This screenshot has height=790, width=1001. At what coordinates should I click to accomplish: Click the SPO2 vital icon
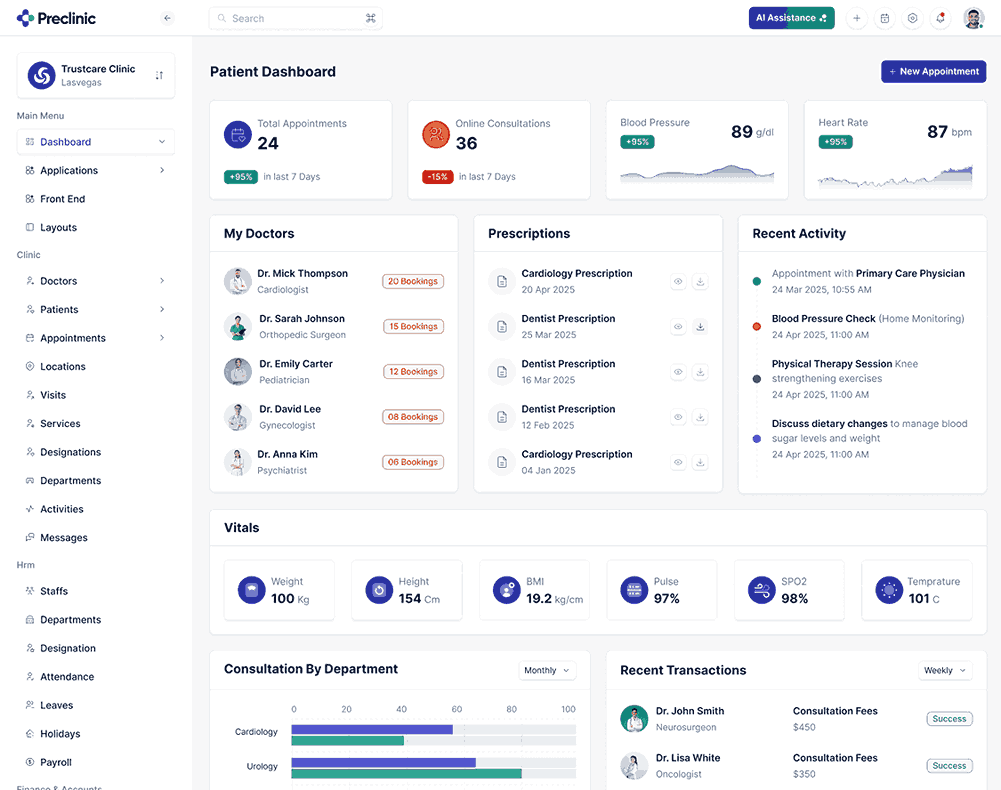coord(762,590)
